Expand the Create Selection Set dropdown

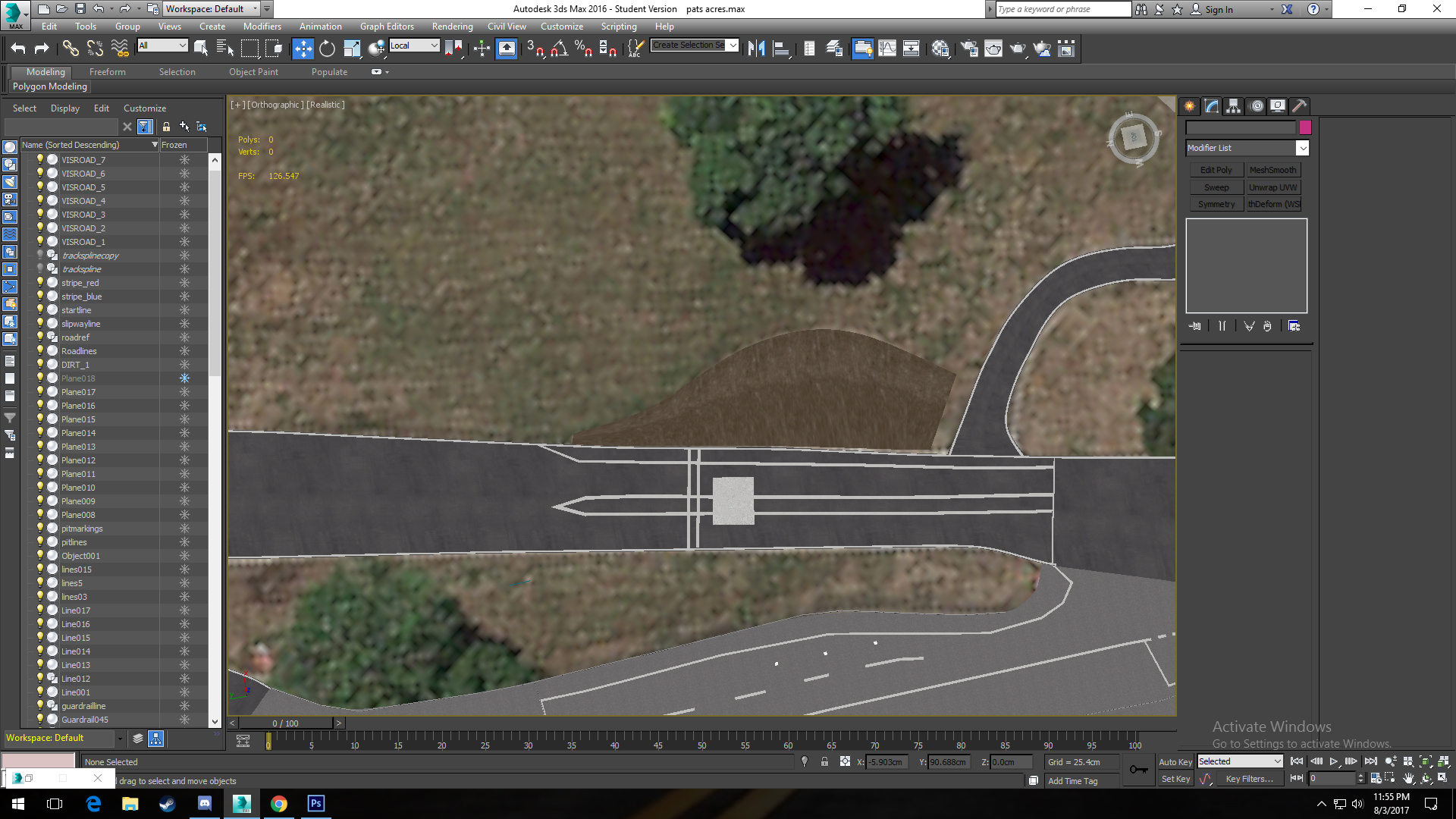pyautogui.click(x=733, y=45)
